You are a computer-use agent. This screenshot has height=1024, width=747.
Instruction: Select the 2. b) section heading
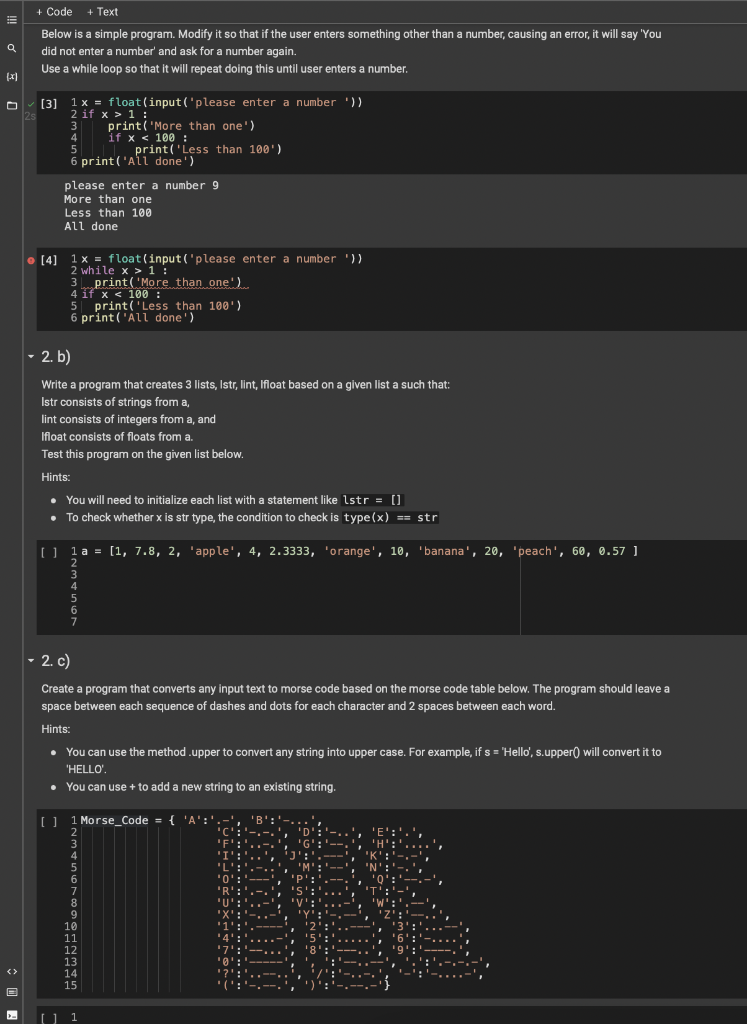56,357
